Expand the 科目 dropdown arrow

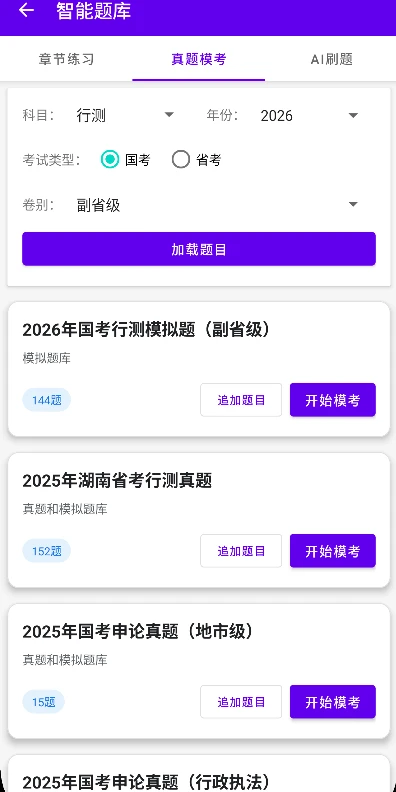point(169,115)
